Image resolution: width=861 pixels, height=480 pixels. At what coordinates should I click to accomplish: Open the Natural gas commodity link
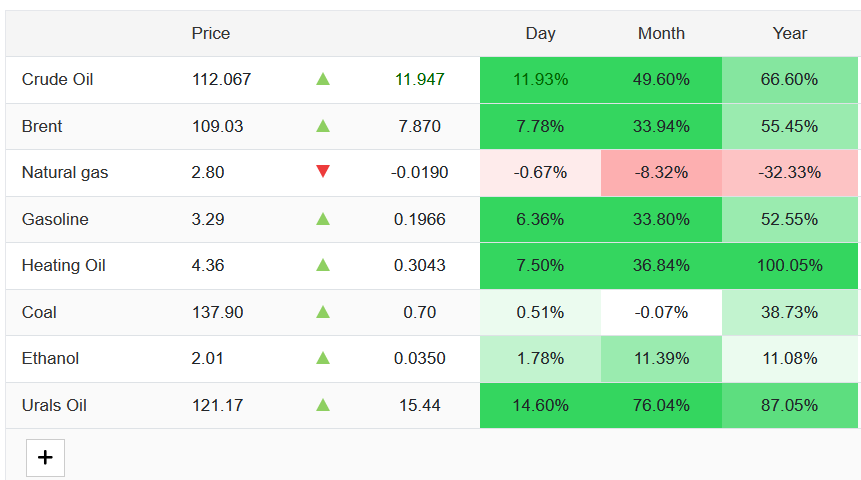point(65,172)
